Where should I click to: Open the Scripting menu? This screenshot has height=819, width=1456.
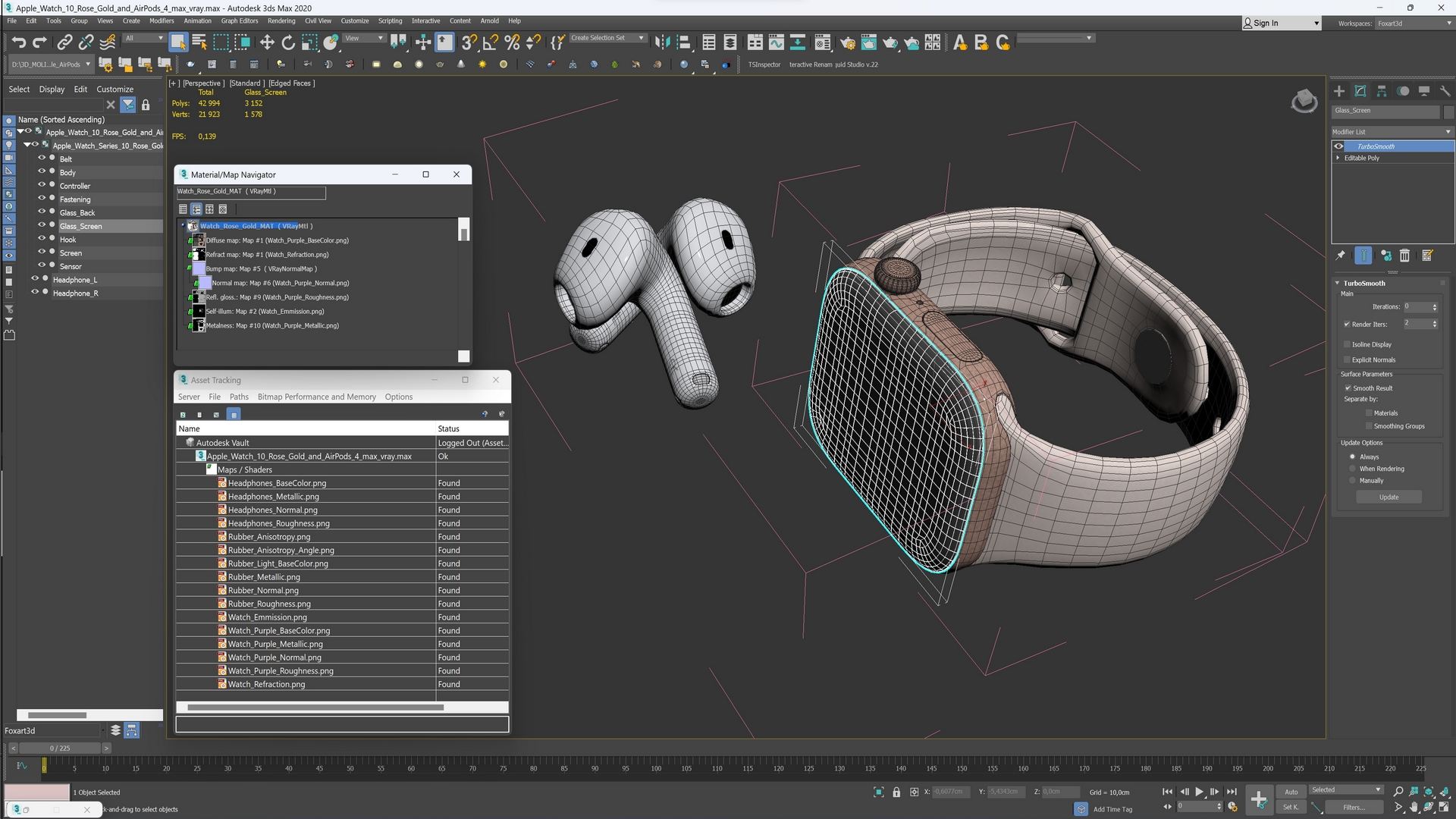[x=390, y=21]
